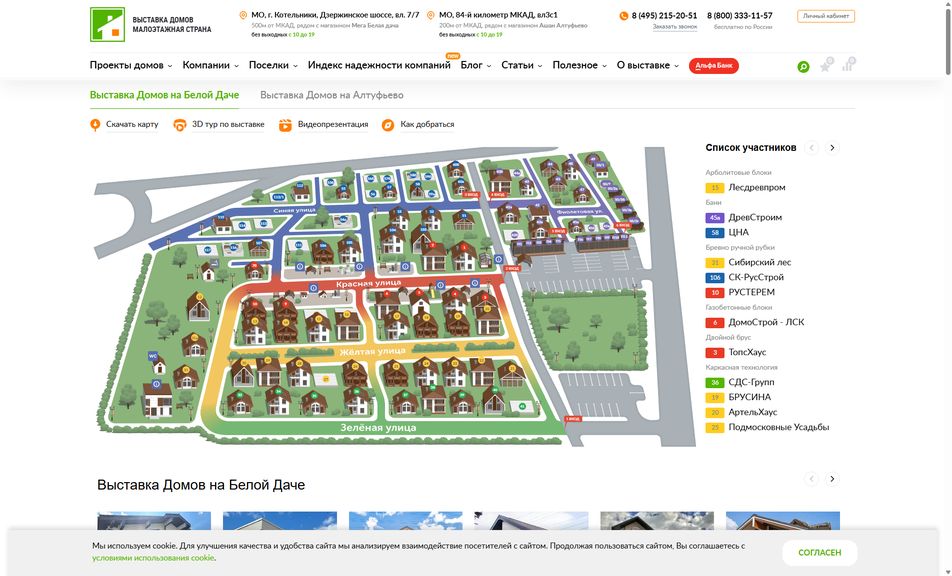The width and height of the screenshot is (952, 576).
Task: Expand the Поселки dropdown
Action: (273, 65)
